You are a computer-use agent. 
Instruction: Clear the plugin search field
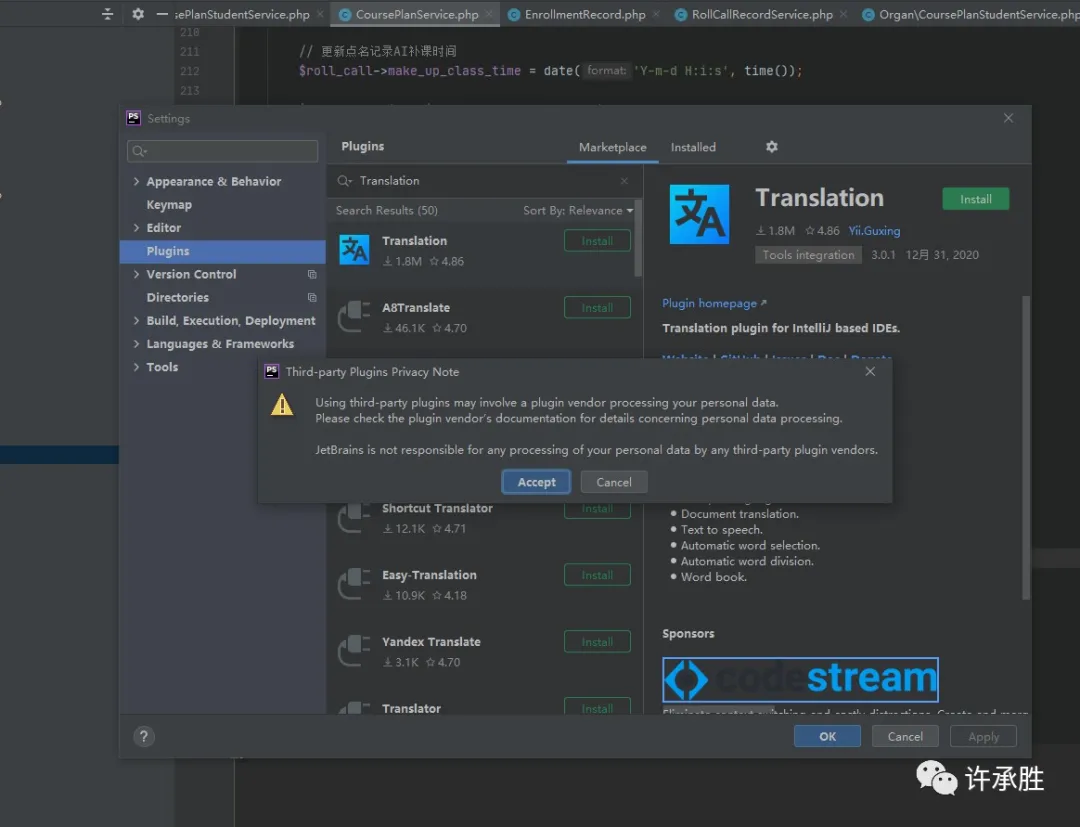624,181
